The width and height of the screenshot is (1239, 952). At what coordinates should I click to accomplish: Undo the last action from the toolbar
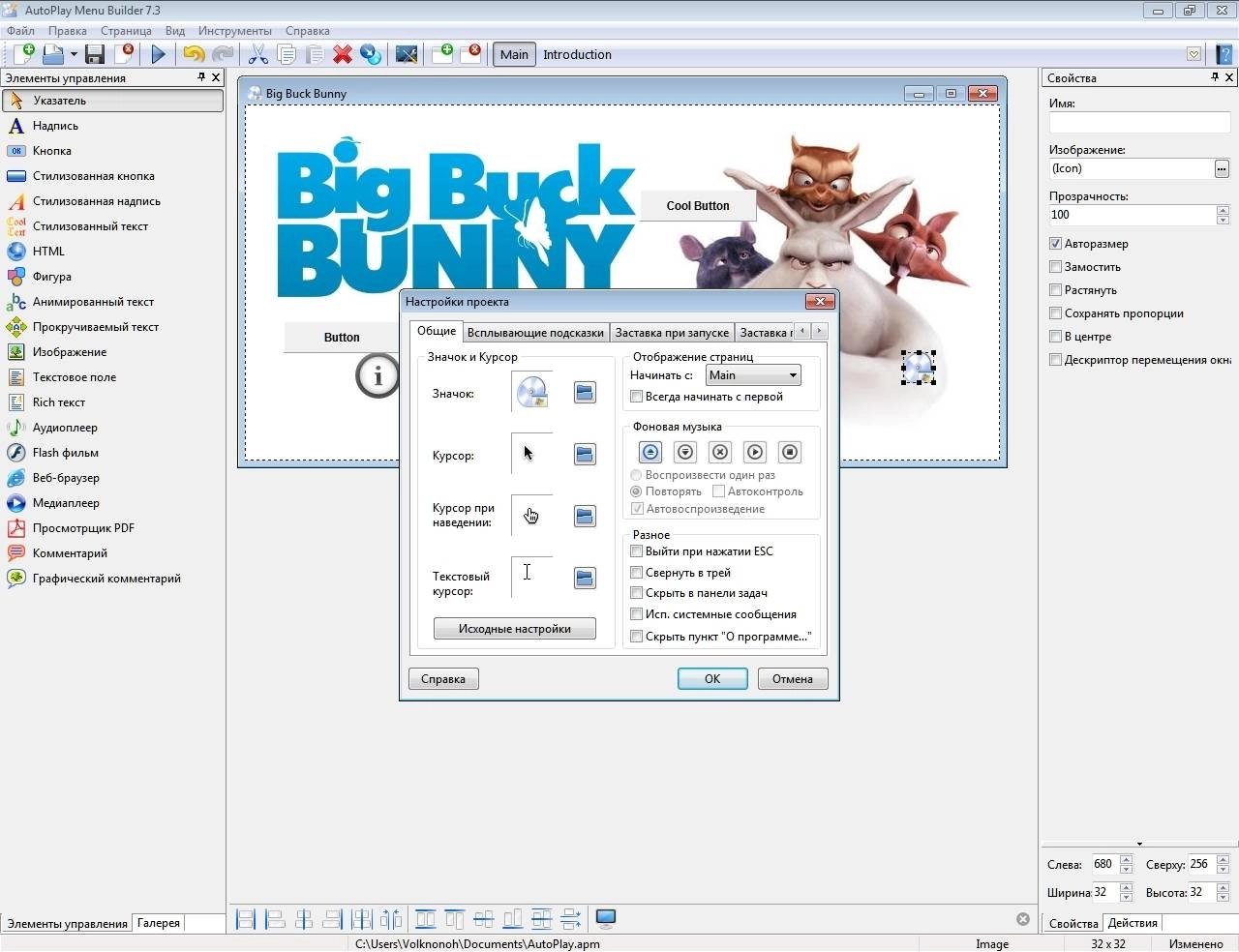pos(194,54)
